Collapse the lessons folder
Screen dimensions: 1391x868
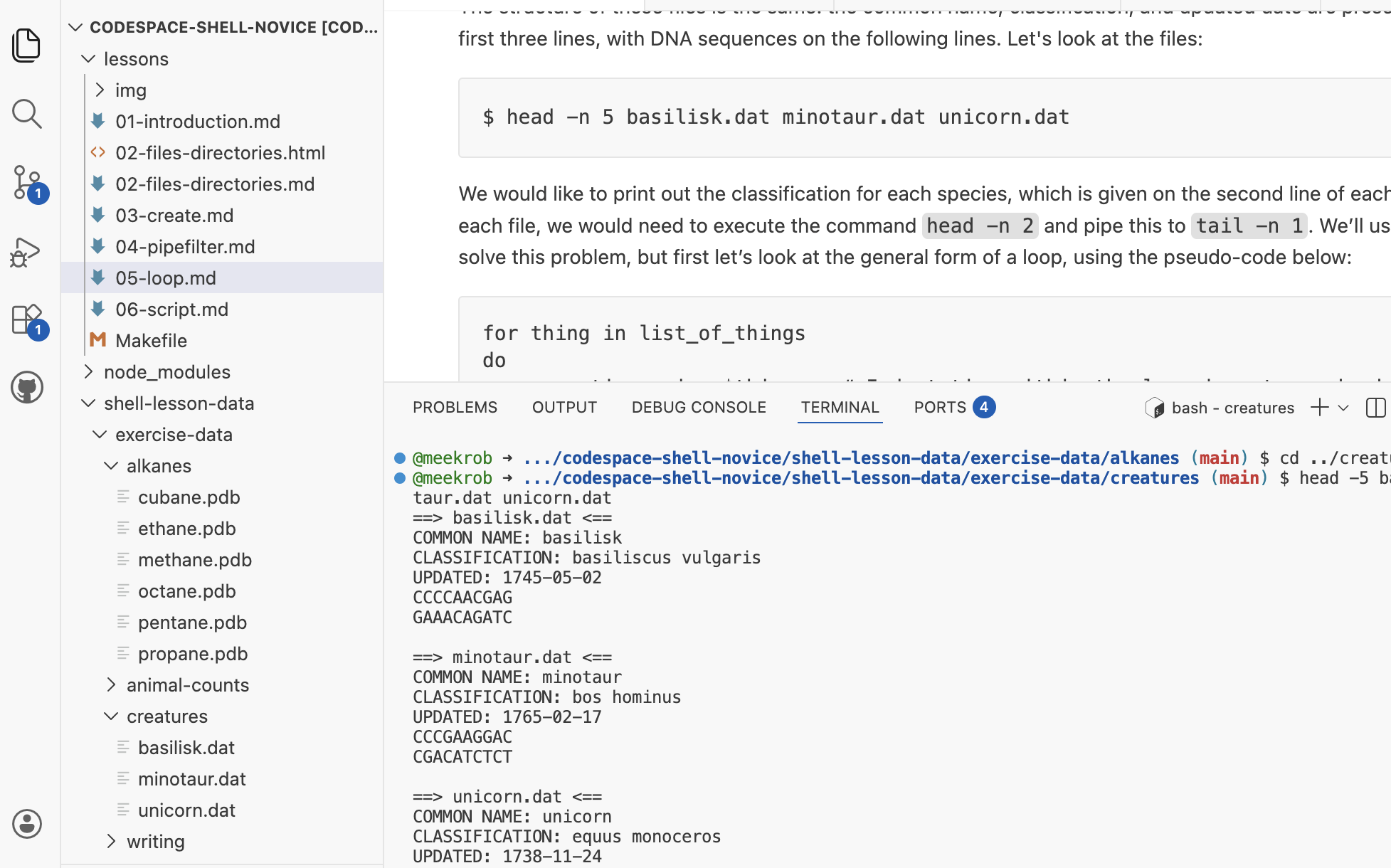coord(89,59)
